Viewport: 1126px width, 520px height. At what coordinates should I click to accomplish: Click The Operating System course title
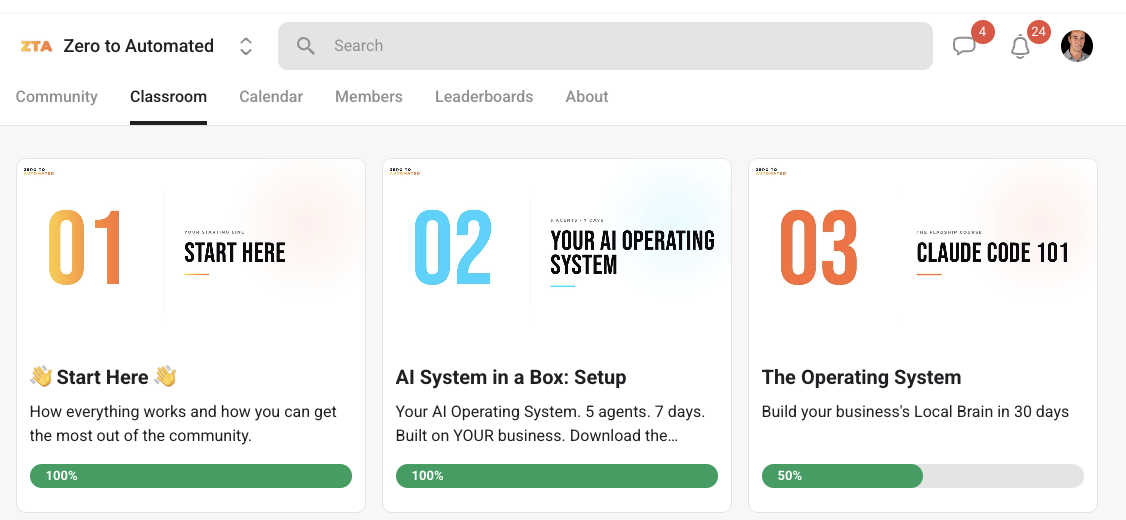(x=861, y=377)
